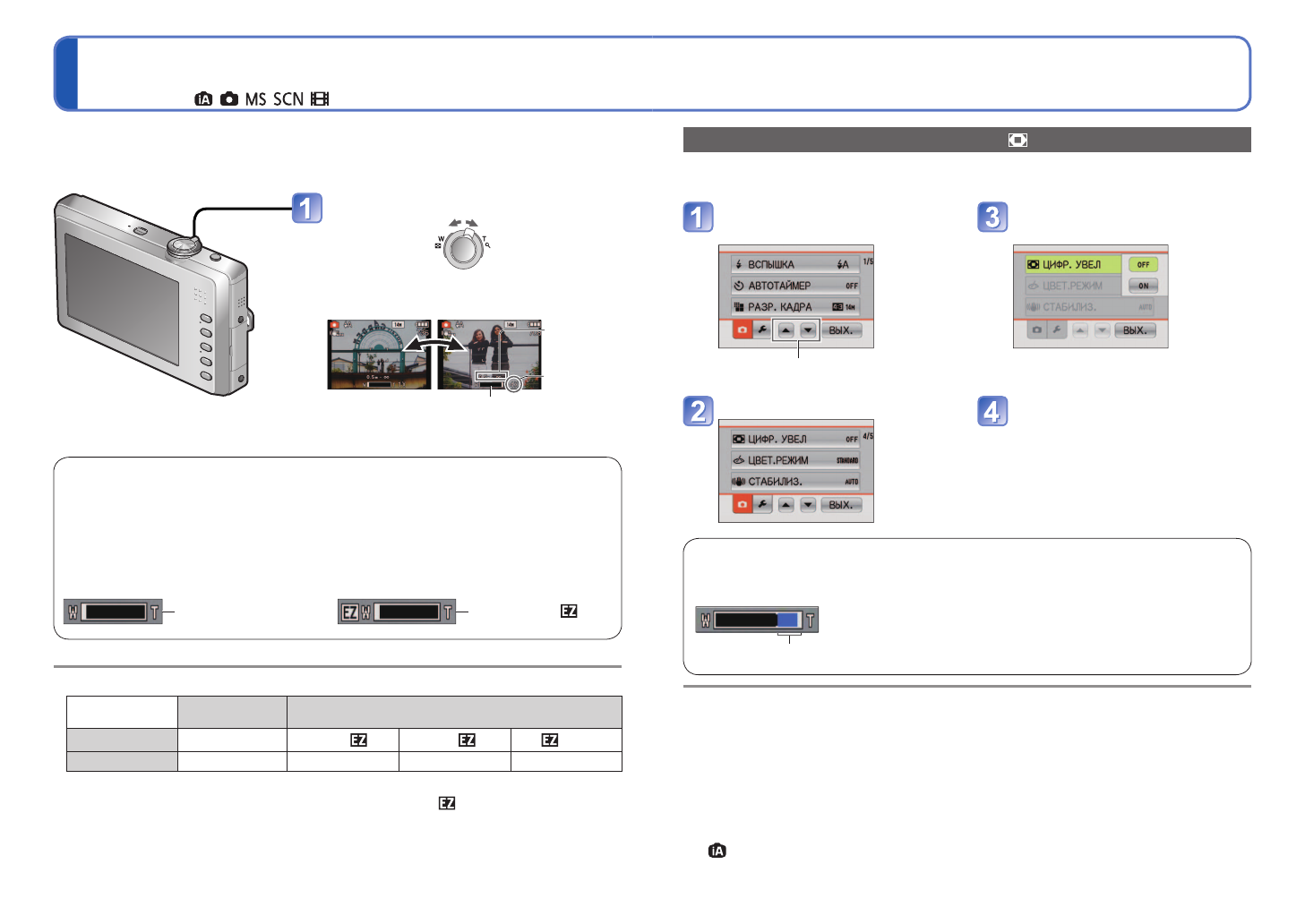This screenshot has width=1305, height=924.
Task: Click blue digital zoom segment of zoom bar
Action: (788, 620)
